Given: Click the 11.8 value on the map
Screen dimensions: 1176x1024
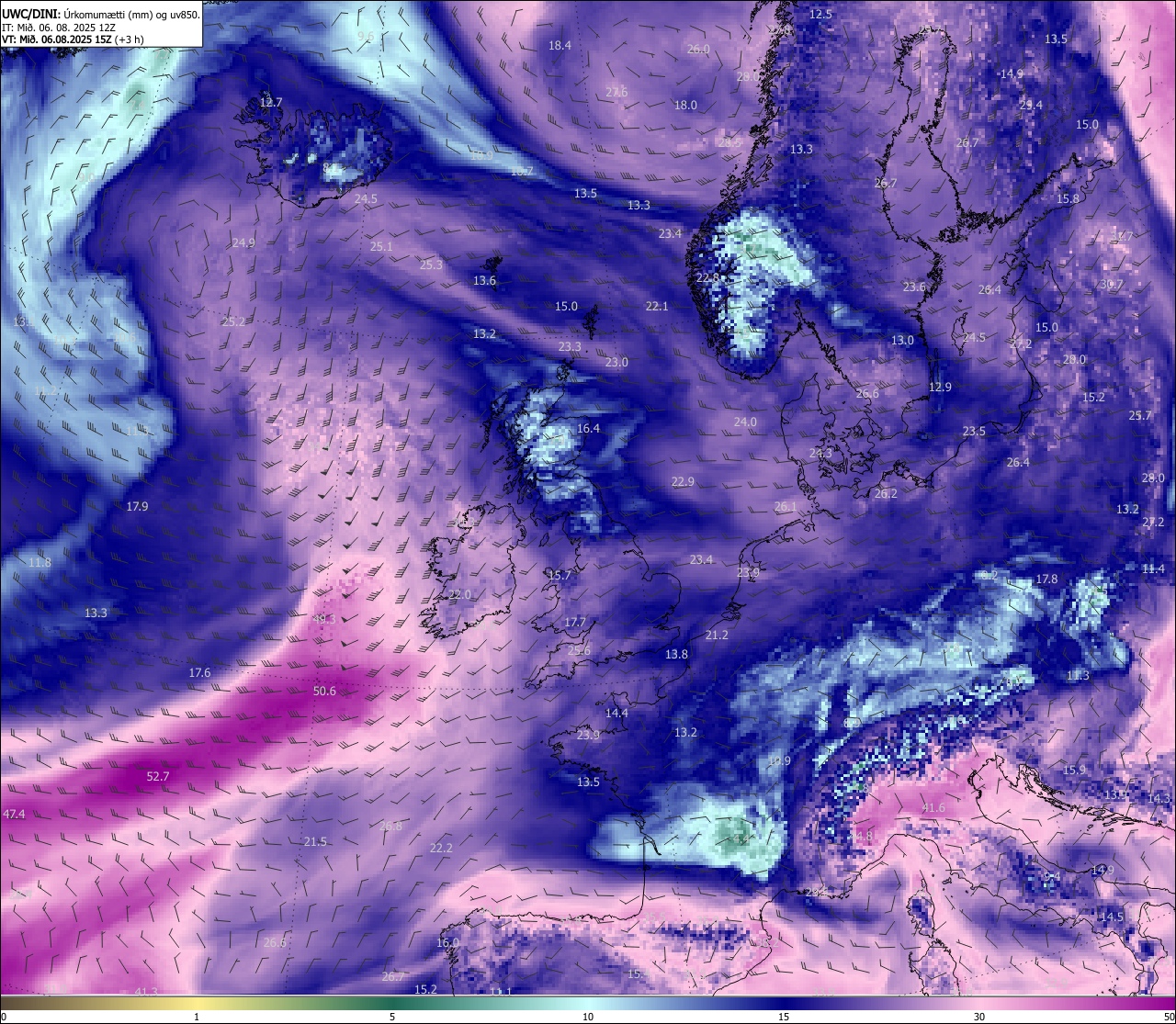Looking at the screenshot, I should point(40,563).
